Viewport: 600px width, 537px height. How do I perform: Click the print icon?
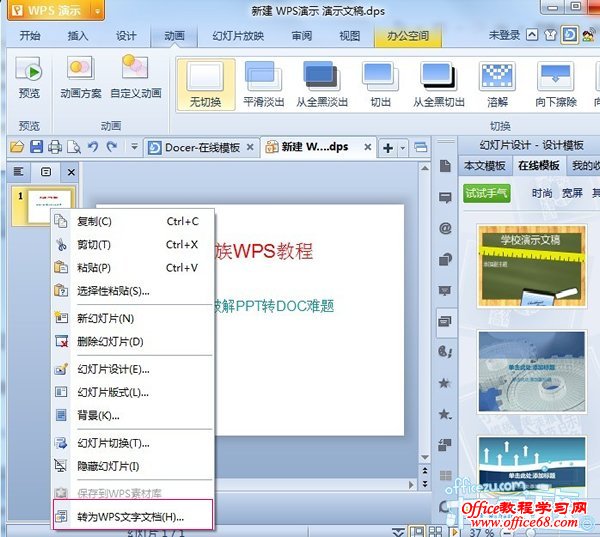click(x=55, y=147)
